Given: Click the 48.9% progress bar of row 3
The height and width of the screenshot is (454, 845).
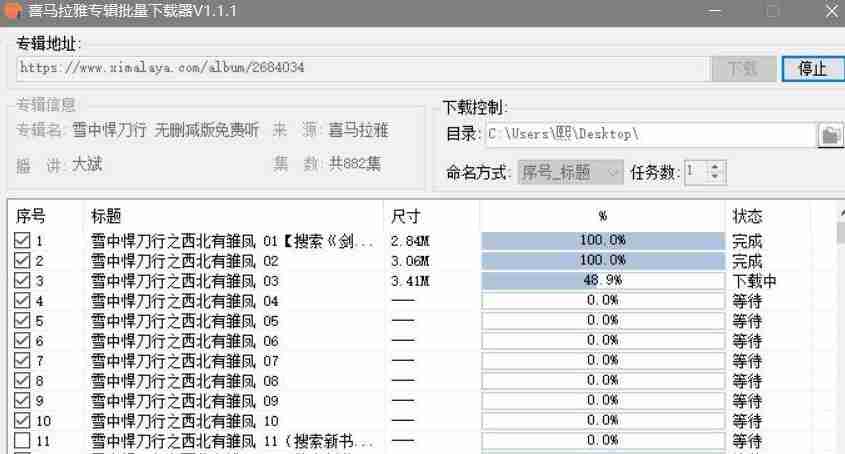Looking at the screenshot, I should point(602,280).
